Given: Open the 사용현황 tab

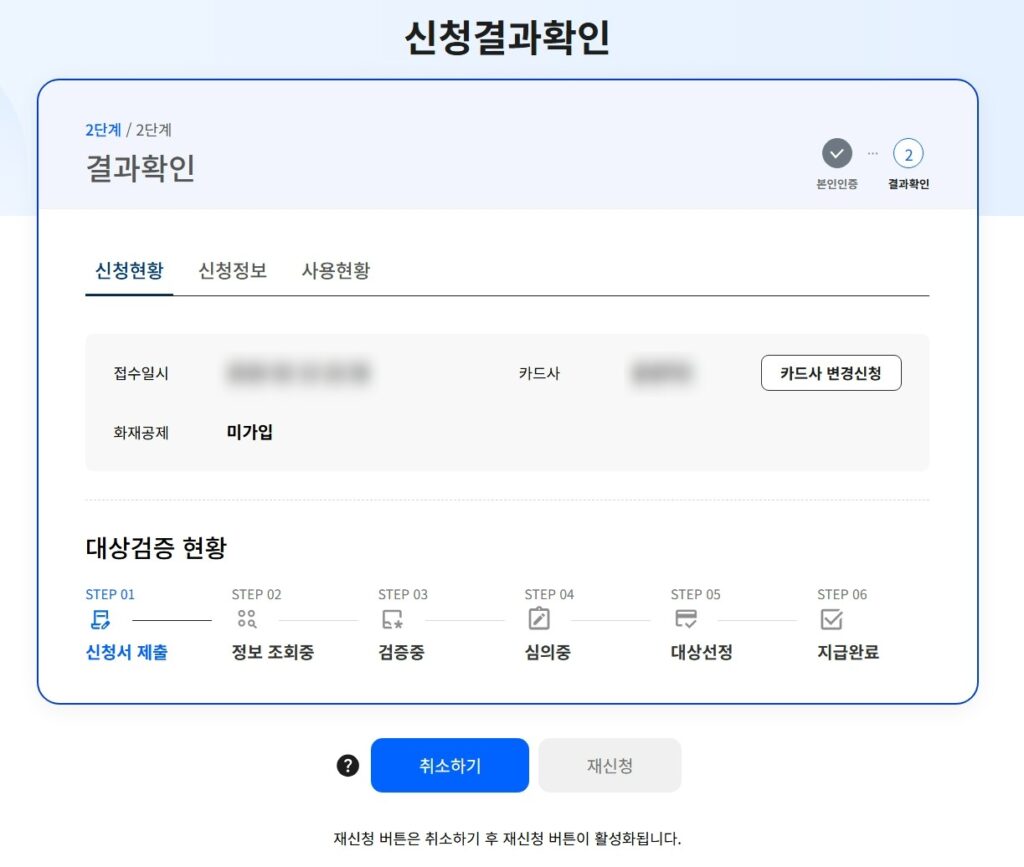Looking at the screenshot, I should pyautogui.click(x=336, y=271).
